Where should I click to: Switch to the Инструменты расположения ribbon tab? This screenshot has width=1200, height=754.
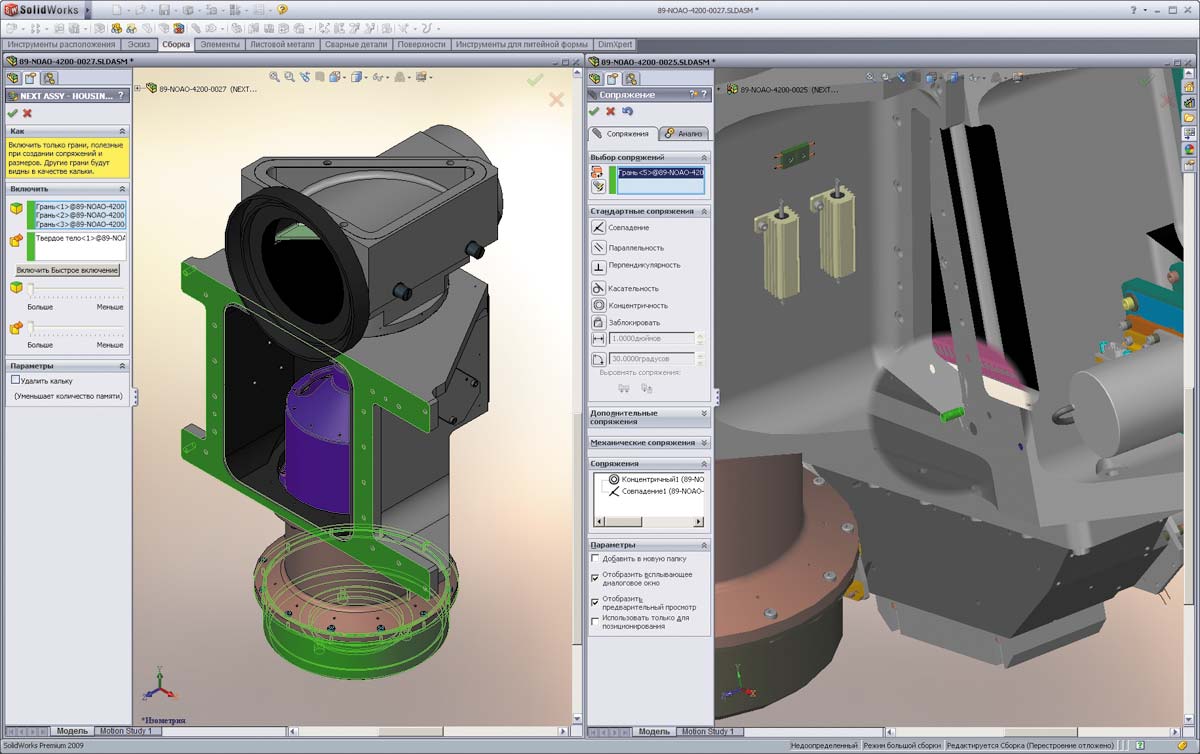click(x=61, y=45)
